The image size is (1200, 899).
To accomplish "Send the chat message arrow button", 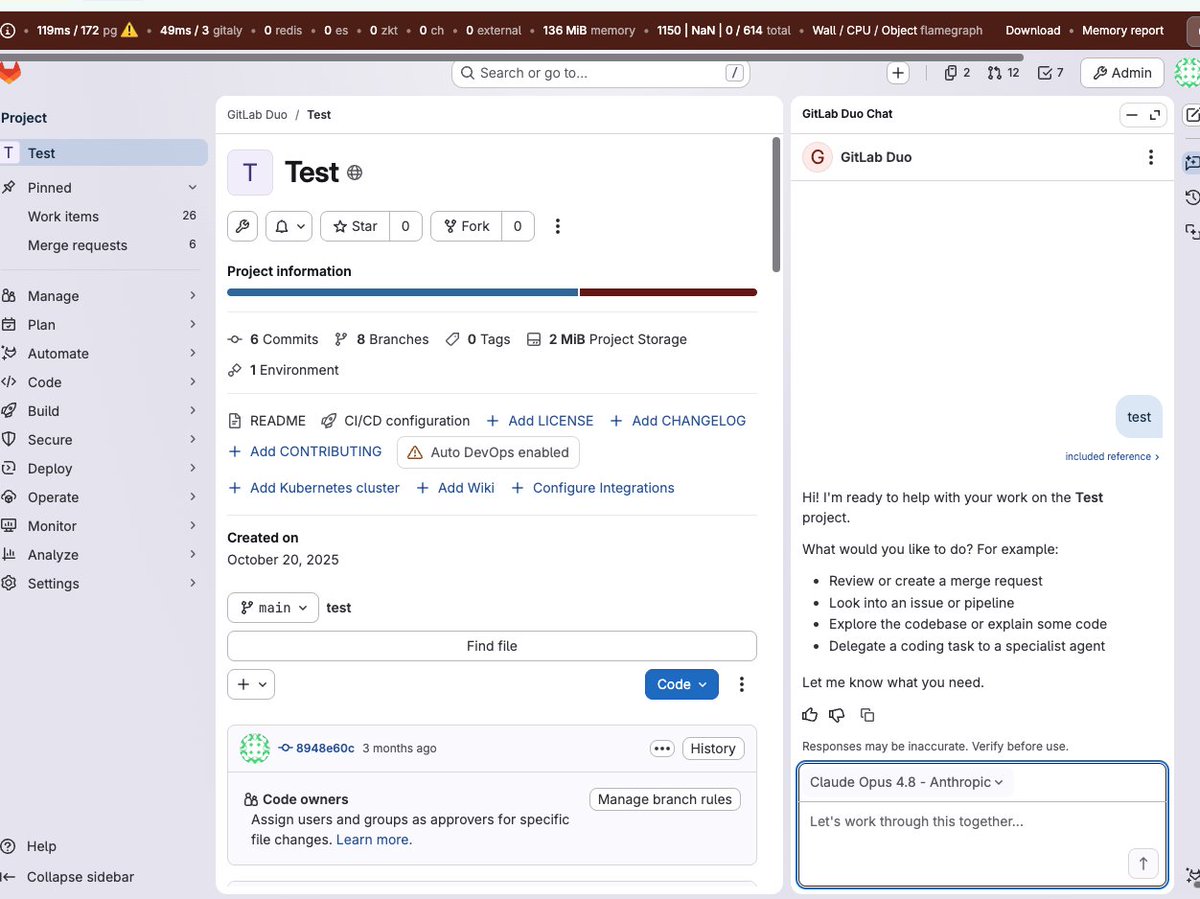I will 1143,863.
